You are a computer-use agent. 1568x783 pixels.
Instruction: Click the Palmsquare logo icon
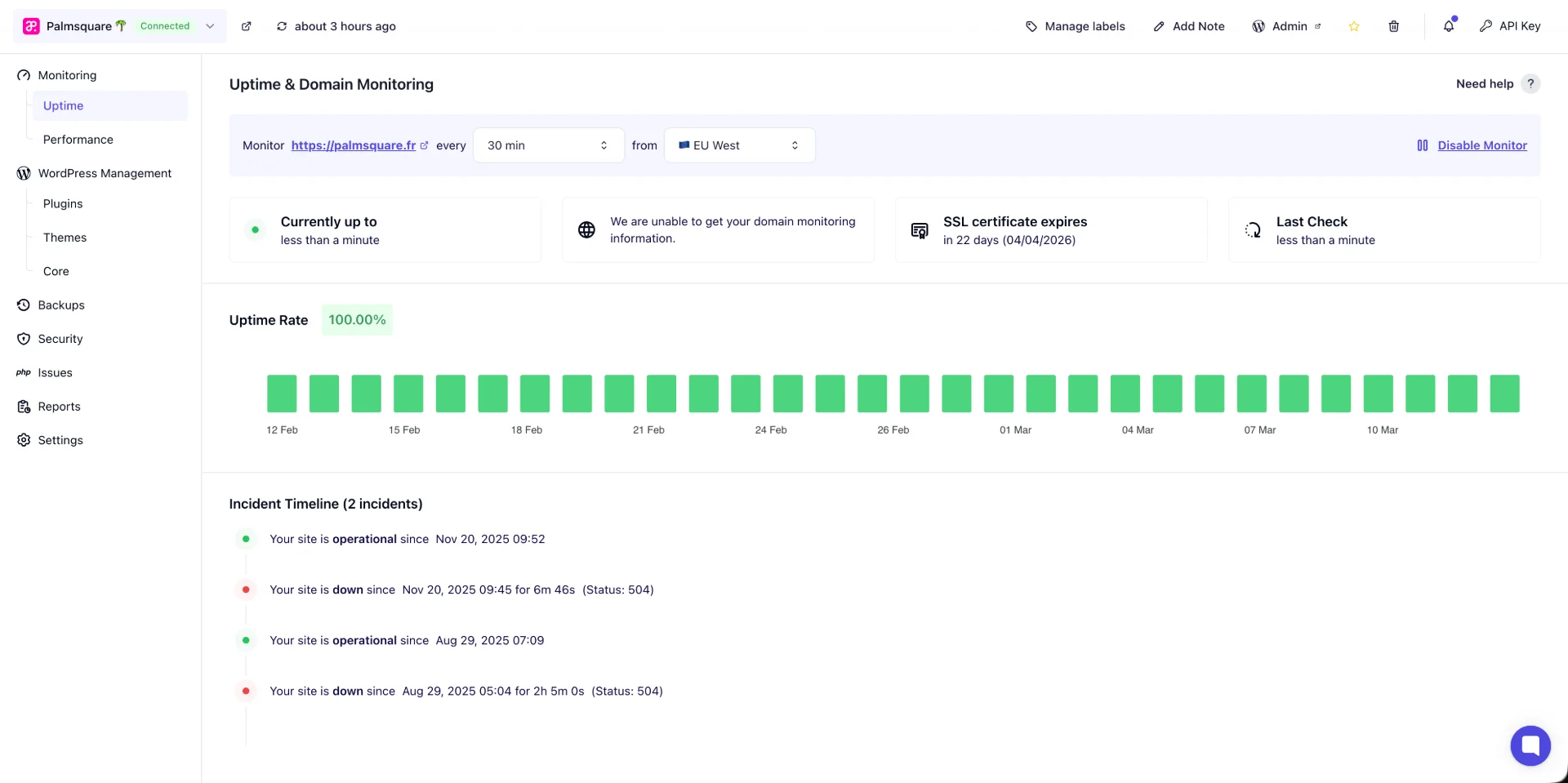(x=31, y=26)
